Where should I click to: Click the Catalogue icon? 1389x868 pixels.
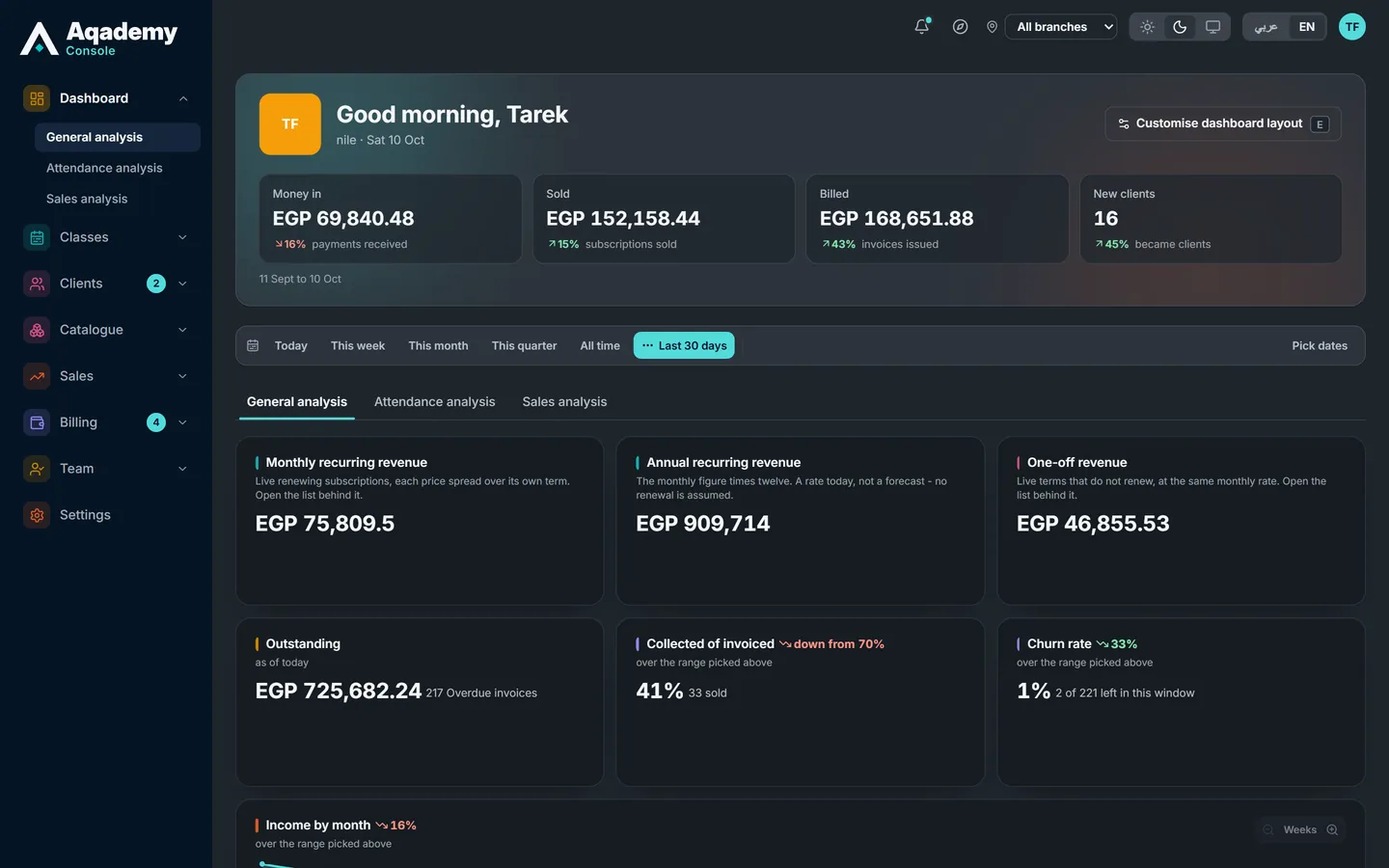tap(37, 330)
